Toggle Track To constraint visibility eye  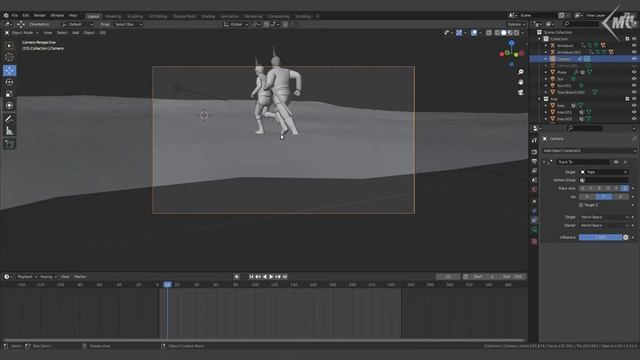616,162
